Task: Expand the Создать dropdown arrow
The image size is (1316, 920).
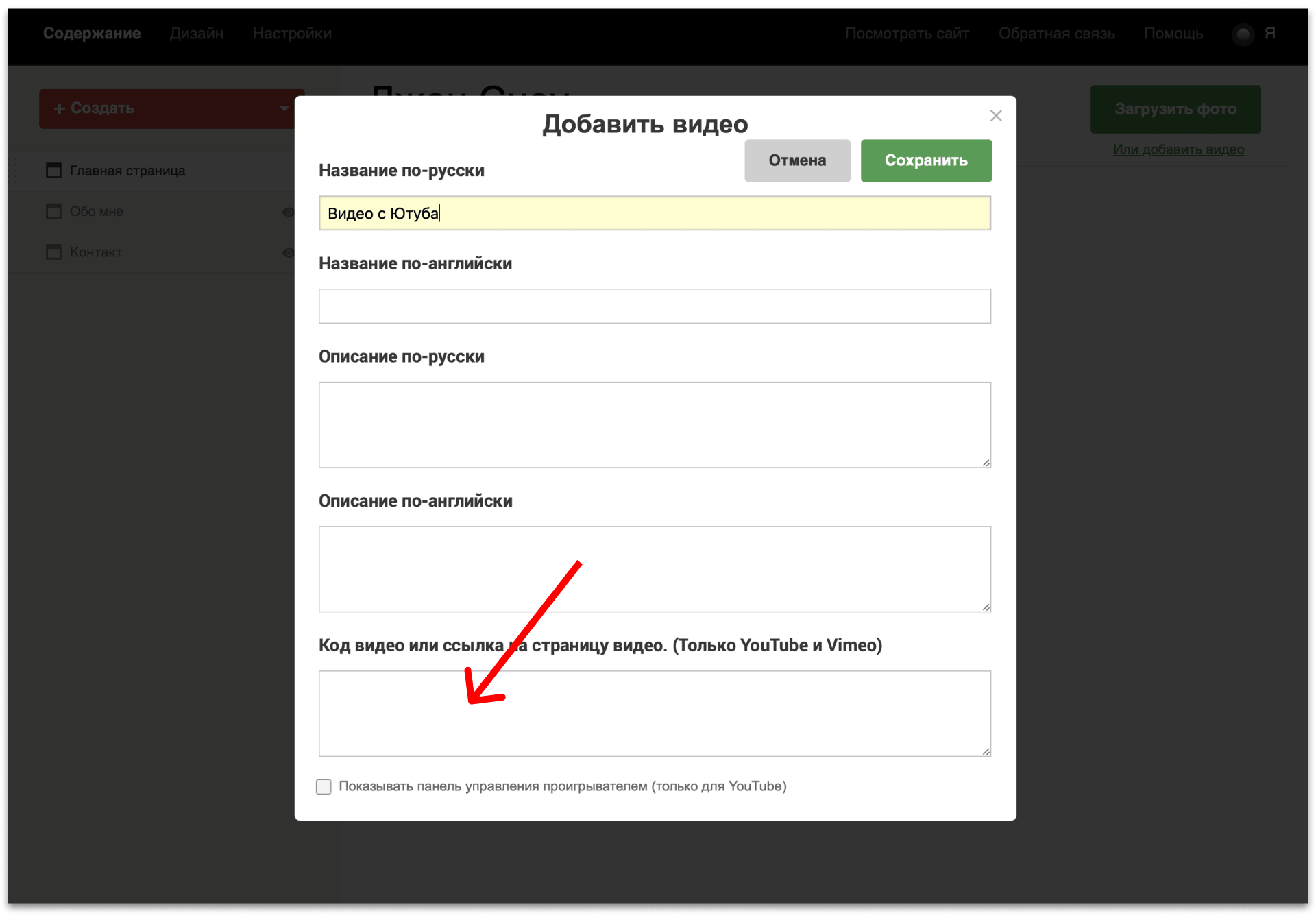Action: 284,108
